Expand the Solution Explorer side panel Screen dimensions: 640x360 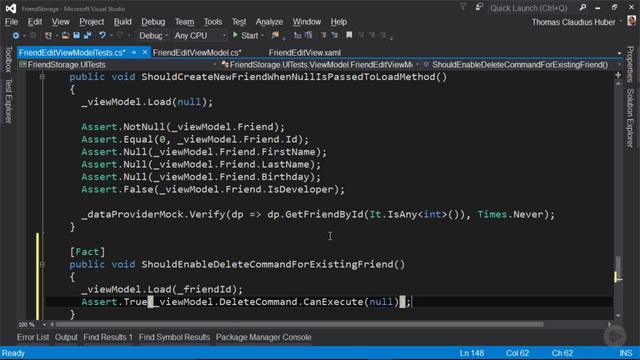[630, 118]
